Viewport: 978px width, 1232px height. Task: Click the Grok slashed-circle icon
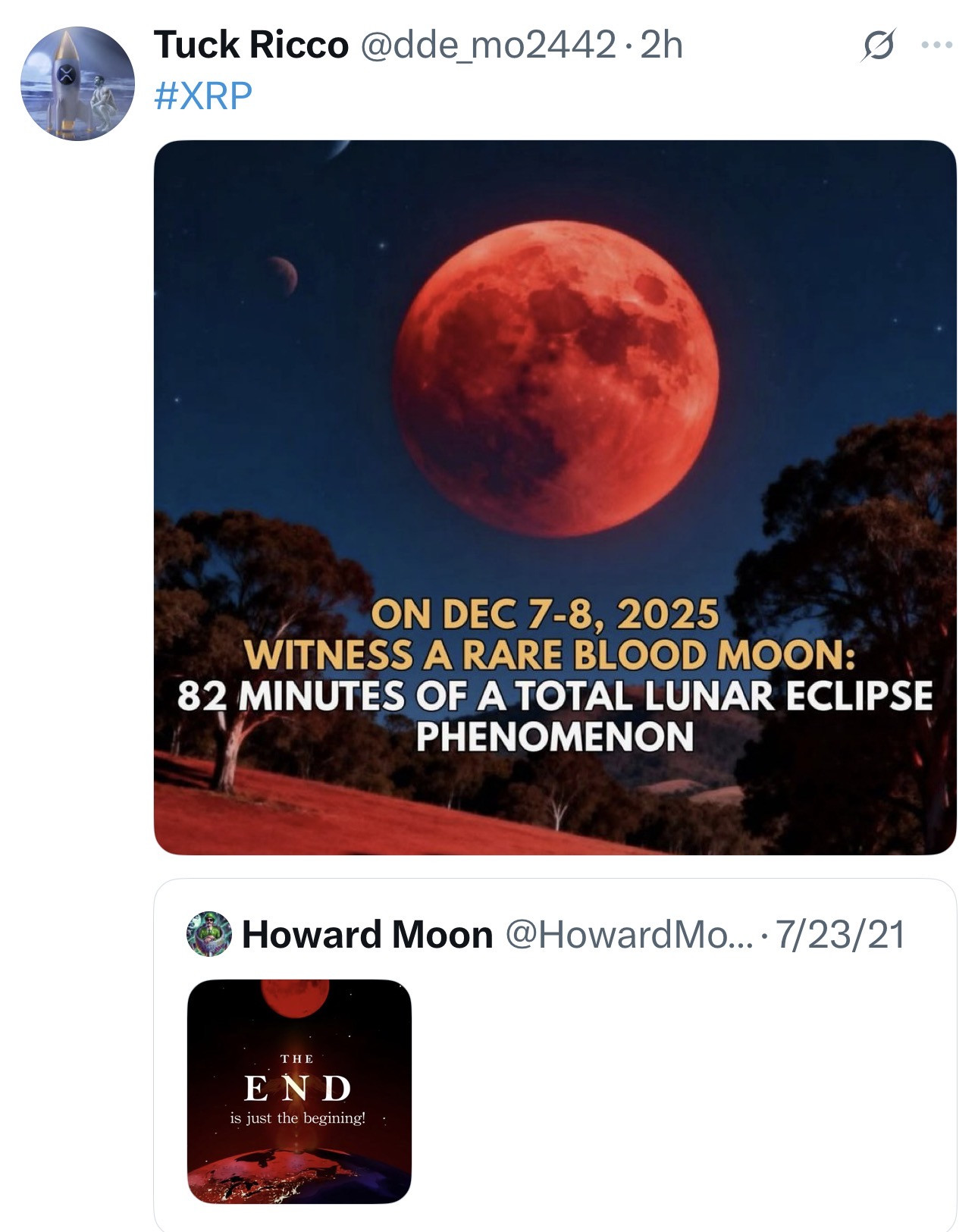pyautogui.click(x=879, y=46)
